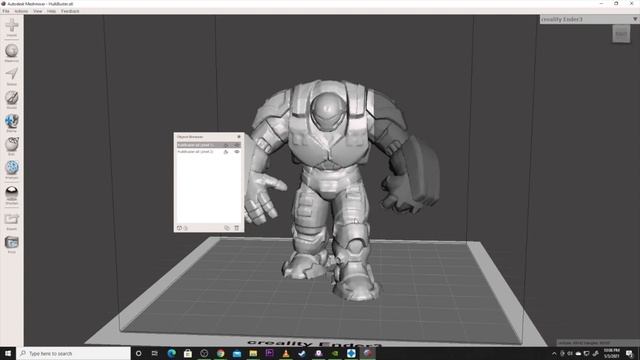Open the notification center
The height and width of the screenshot is (360, 640).
coord(629,353)
